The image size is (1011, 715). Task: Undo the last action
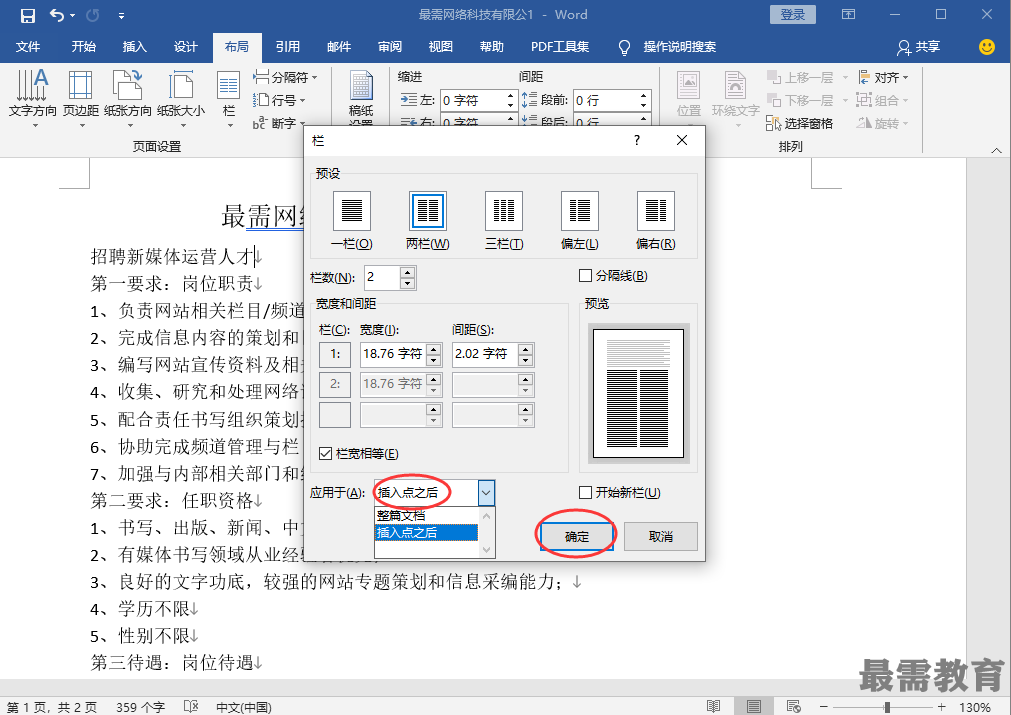57,15
